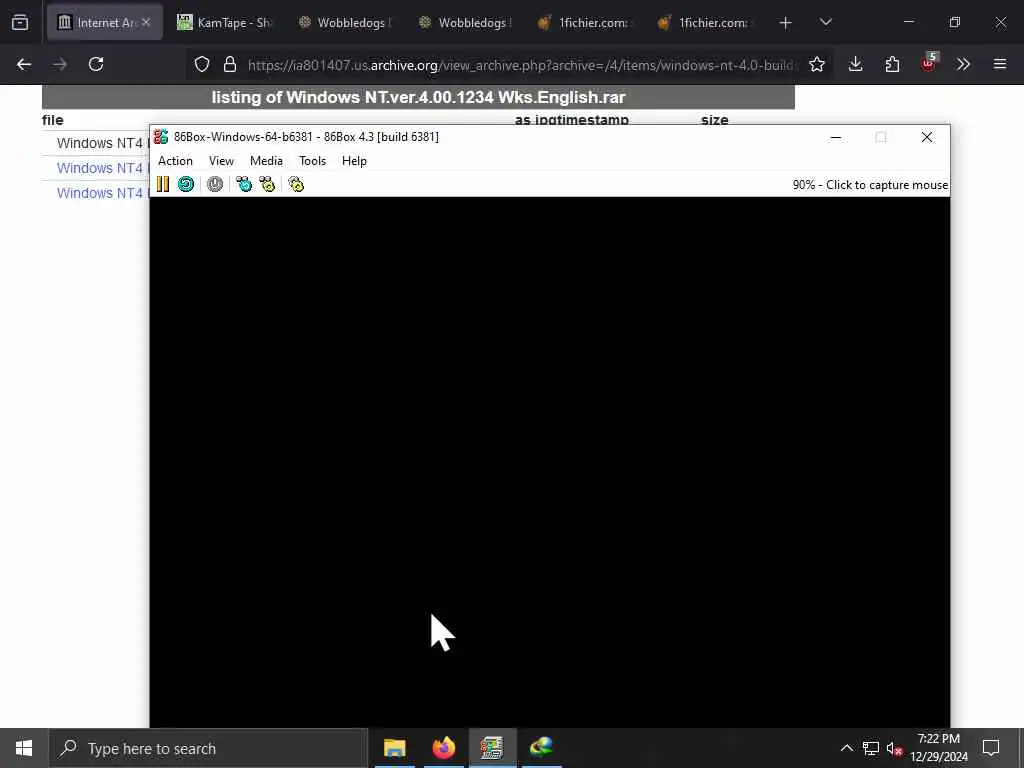
Task: Bookmark this page with the star icon
Action: click(x=816, y=64)
